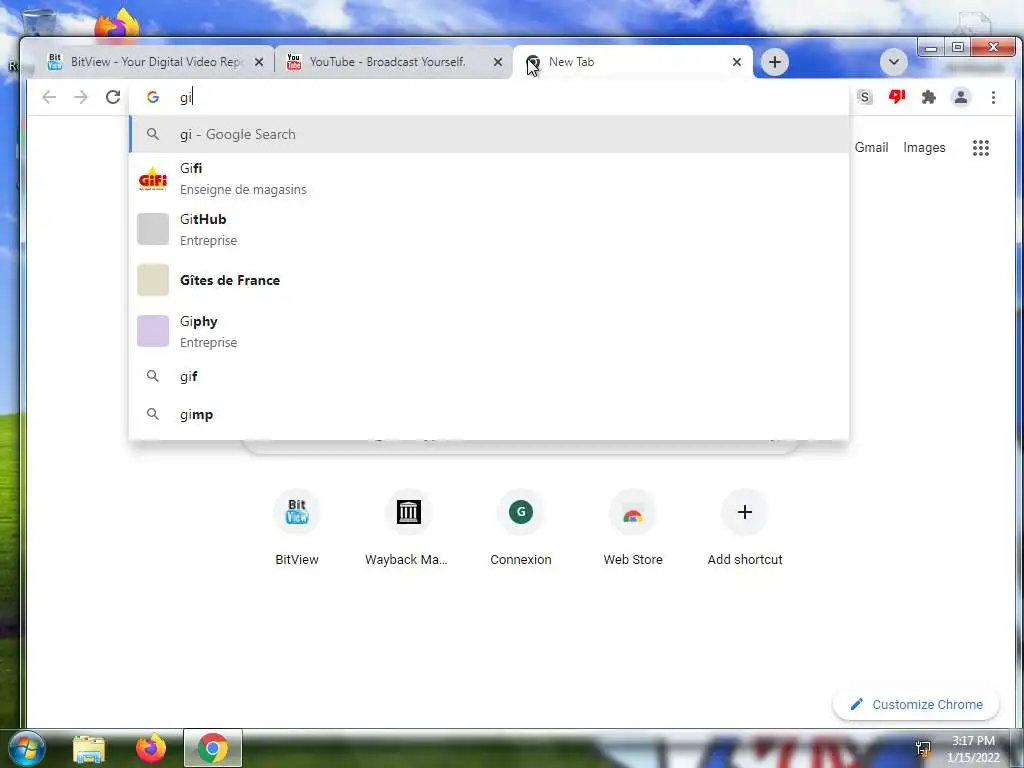Click the Chrome taskbar icon
This screenshot has width=1024, height=768.
213,748
